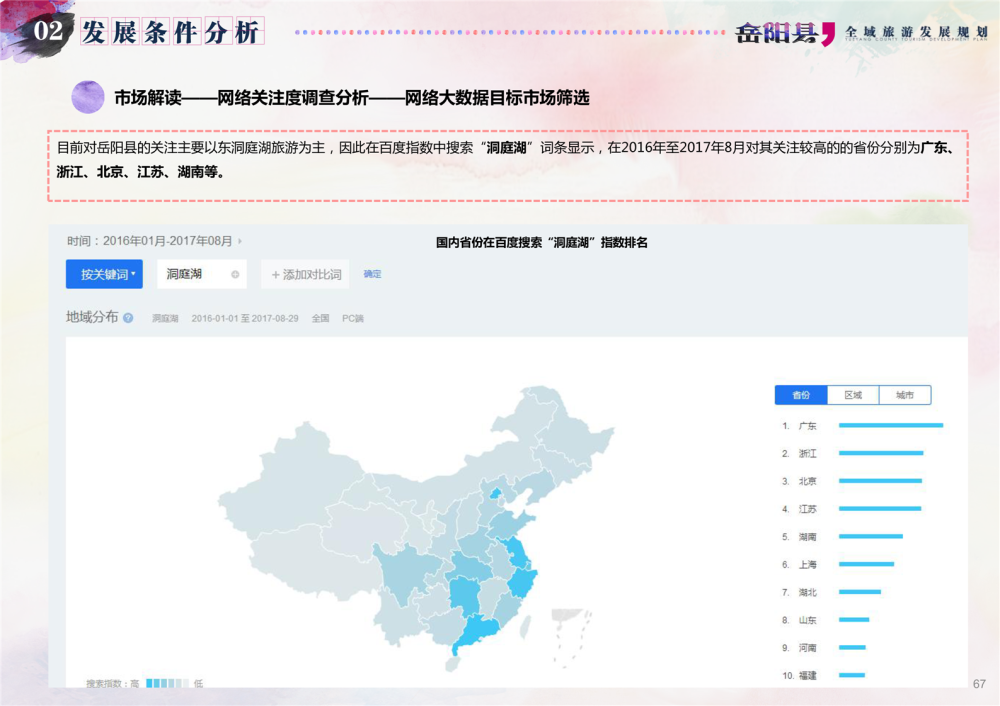Click the 02 section number badge
The height and width of the screenshot is (706, 1000).
pyautogui.click(x=48, y=32)
